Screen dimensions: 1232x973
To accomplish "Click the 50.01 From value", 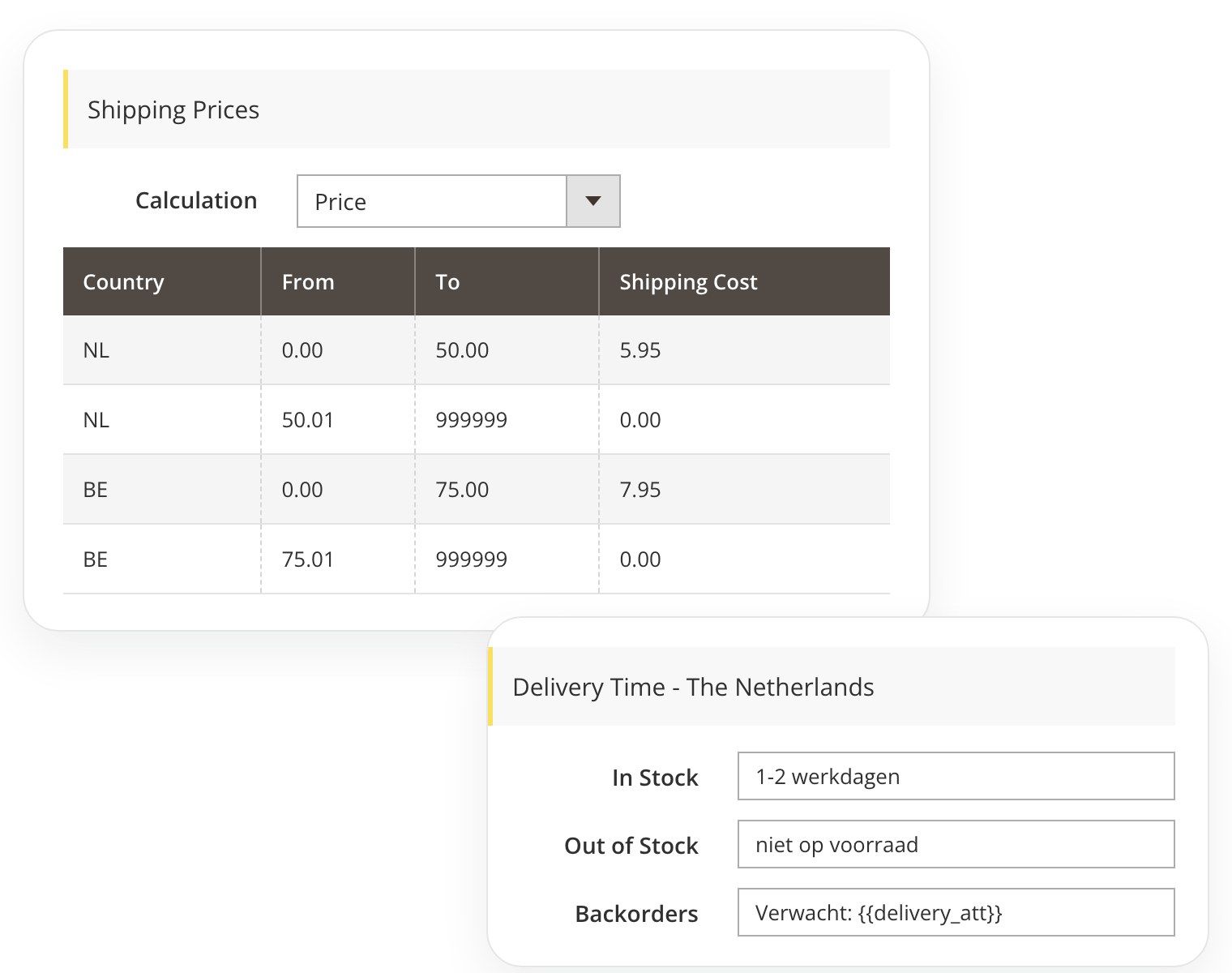I will pos(308,420).
